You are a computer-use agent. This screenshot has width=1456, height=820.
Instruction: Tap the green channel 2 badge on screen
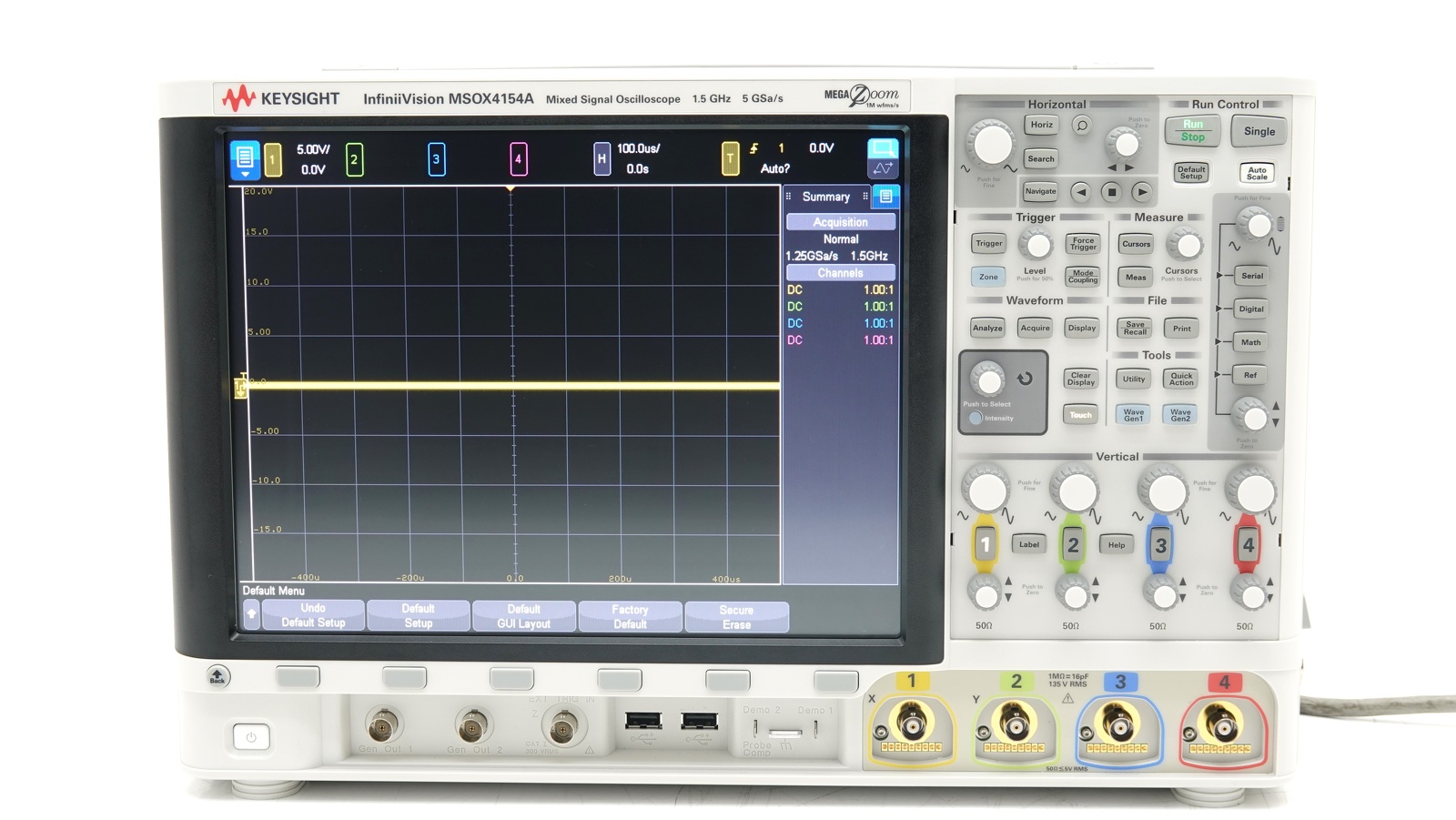pyautogui.click(x=354, y=160)
